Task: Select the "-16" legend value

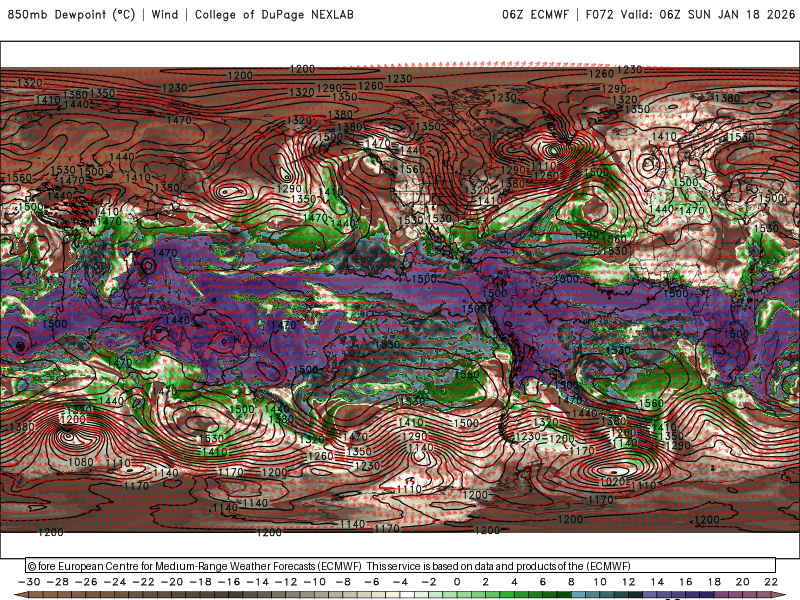Action: click(229, 582)
